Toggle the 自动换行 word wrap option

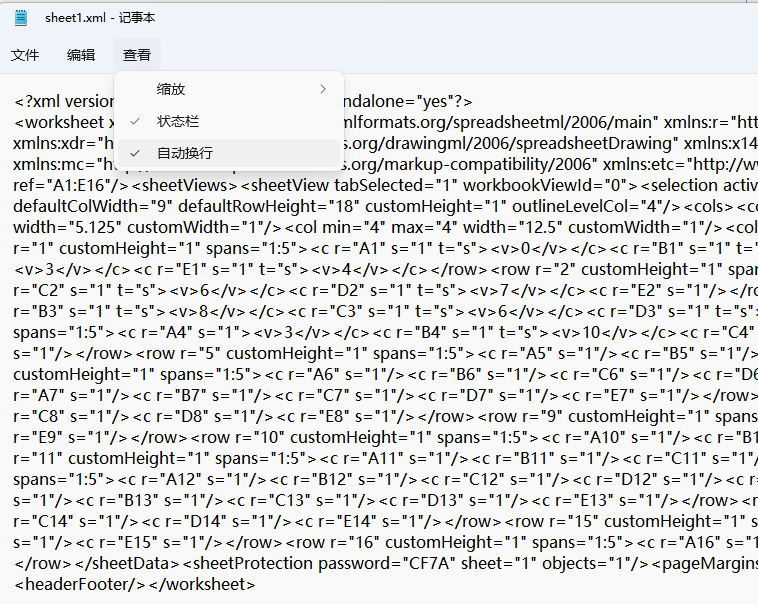click(x=229, y=153)
